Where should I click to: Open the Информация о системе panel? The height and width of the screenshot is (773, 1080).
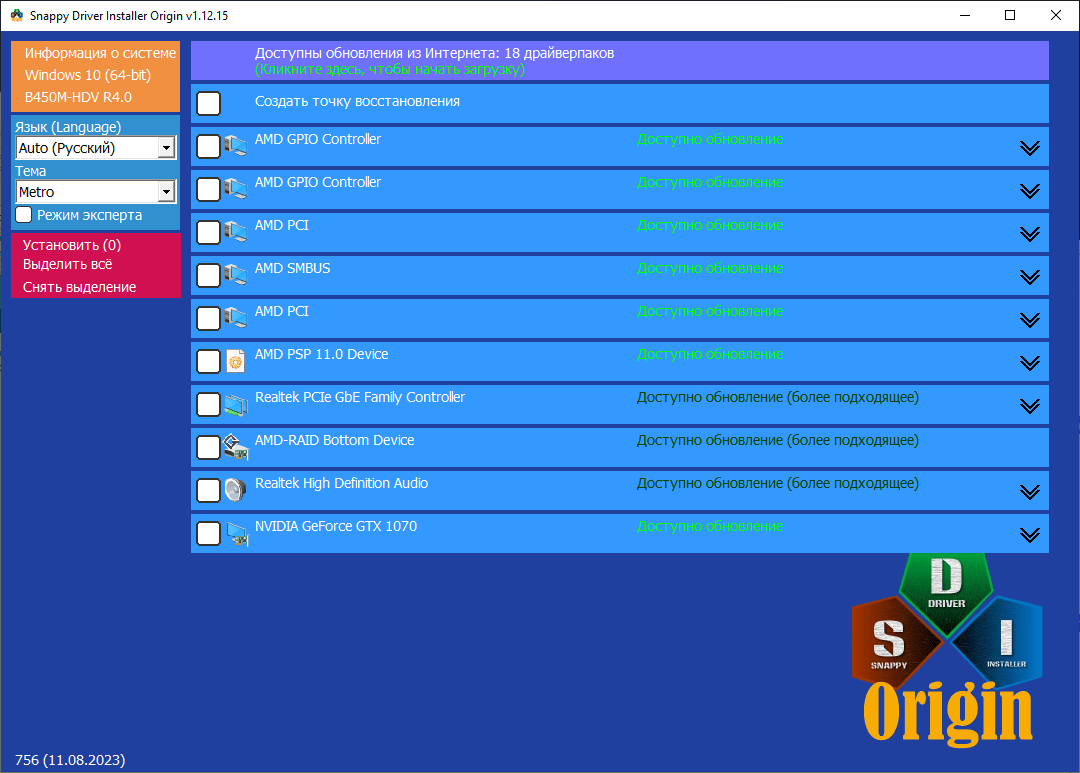click(100, 53)
